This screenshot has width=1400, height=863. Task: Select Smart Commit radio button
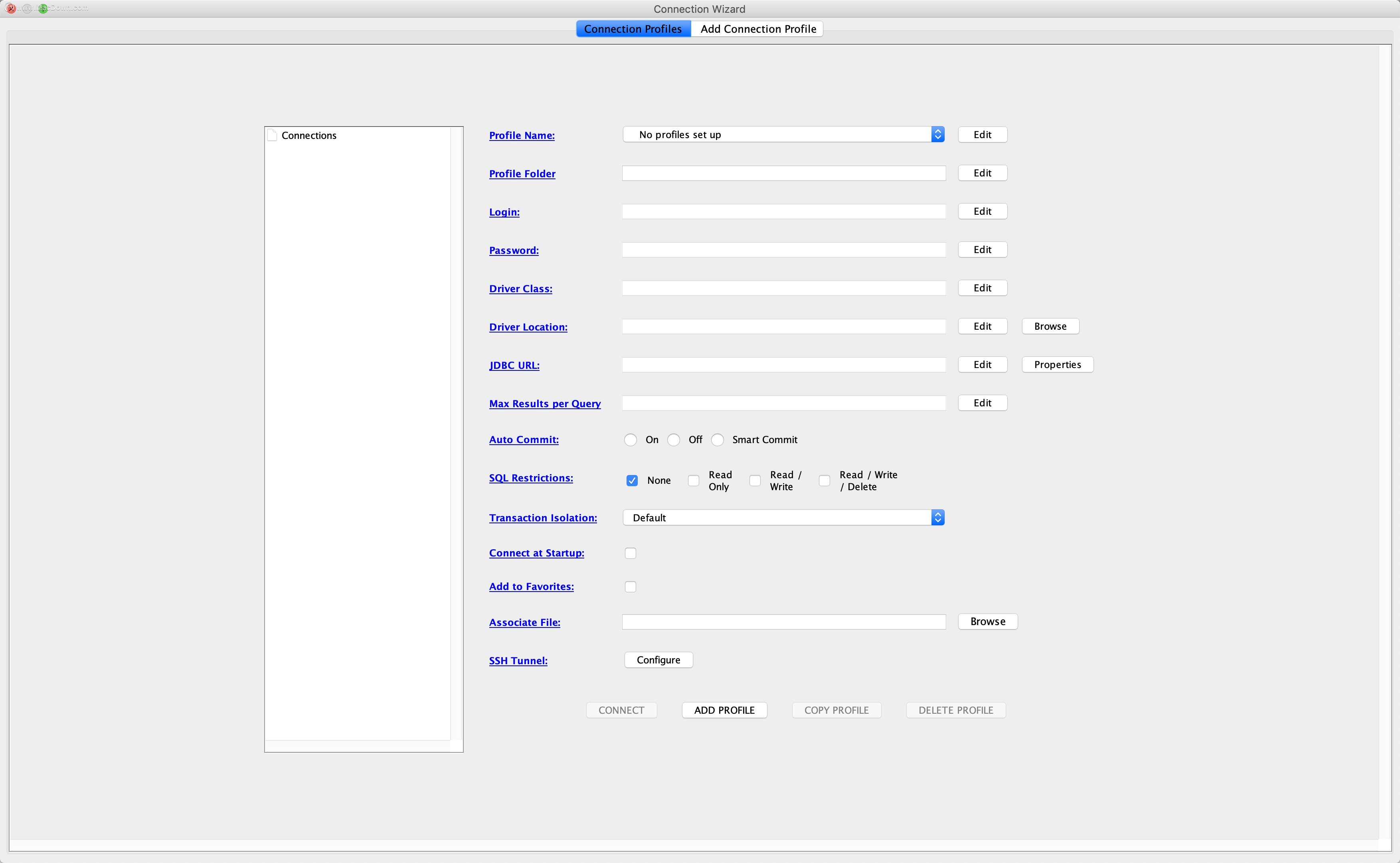click(x=718, y=439)
